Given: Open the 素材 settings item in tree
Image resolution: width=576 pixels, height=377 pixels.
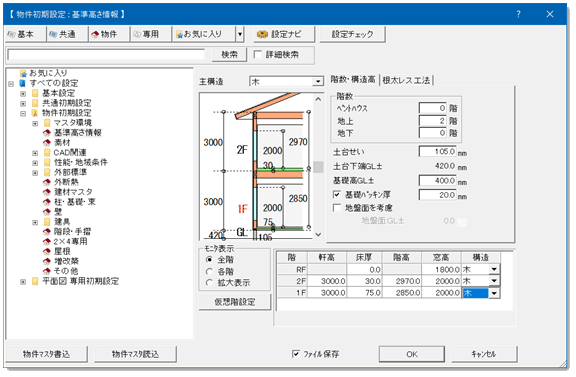Looking at the screenshot, I should pyautogui.click(x=62, y=142).
